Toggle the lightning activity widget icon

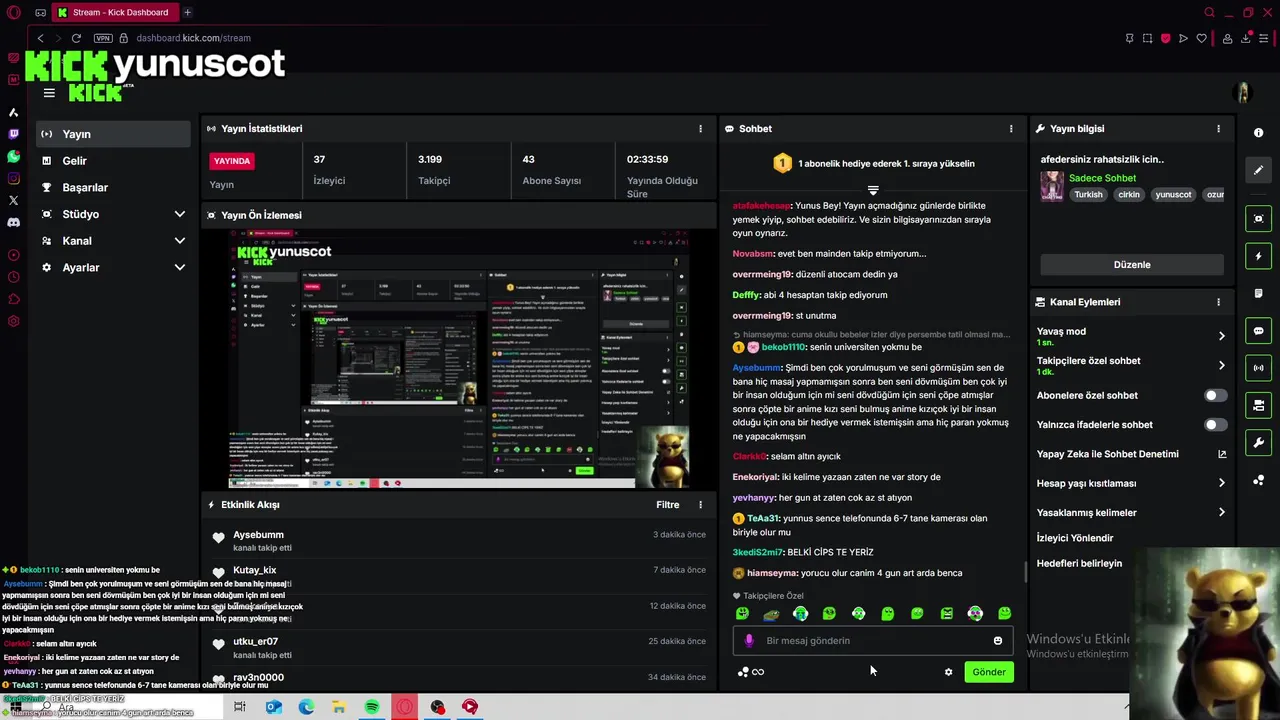(1258, 257)
